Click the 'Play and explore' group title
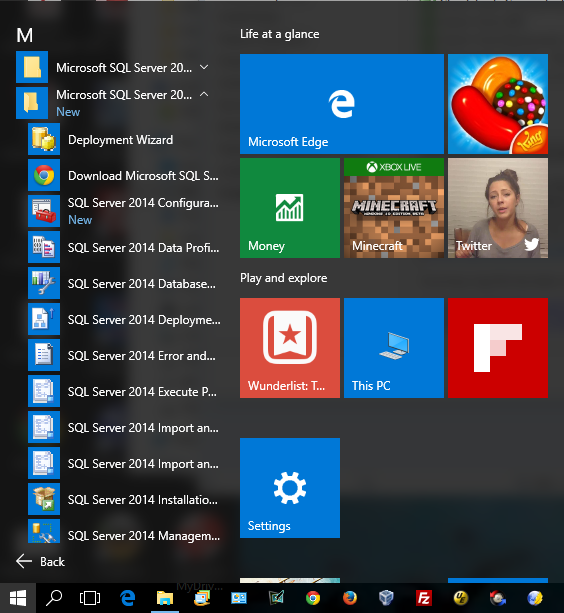 pyautogui.click(x=283, y=278)
